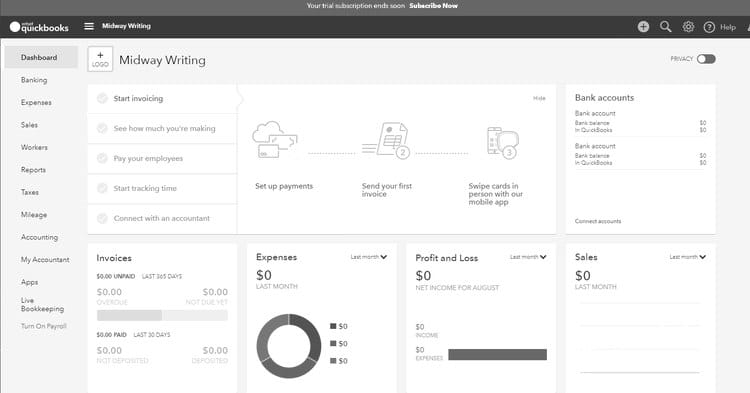Click Start invoicing step text
Viewport: 750px width, 393px height.
(x=138, y=98)
